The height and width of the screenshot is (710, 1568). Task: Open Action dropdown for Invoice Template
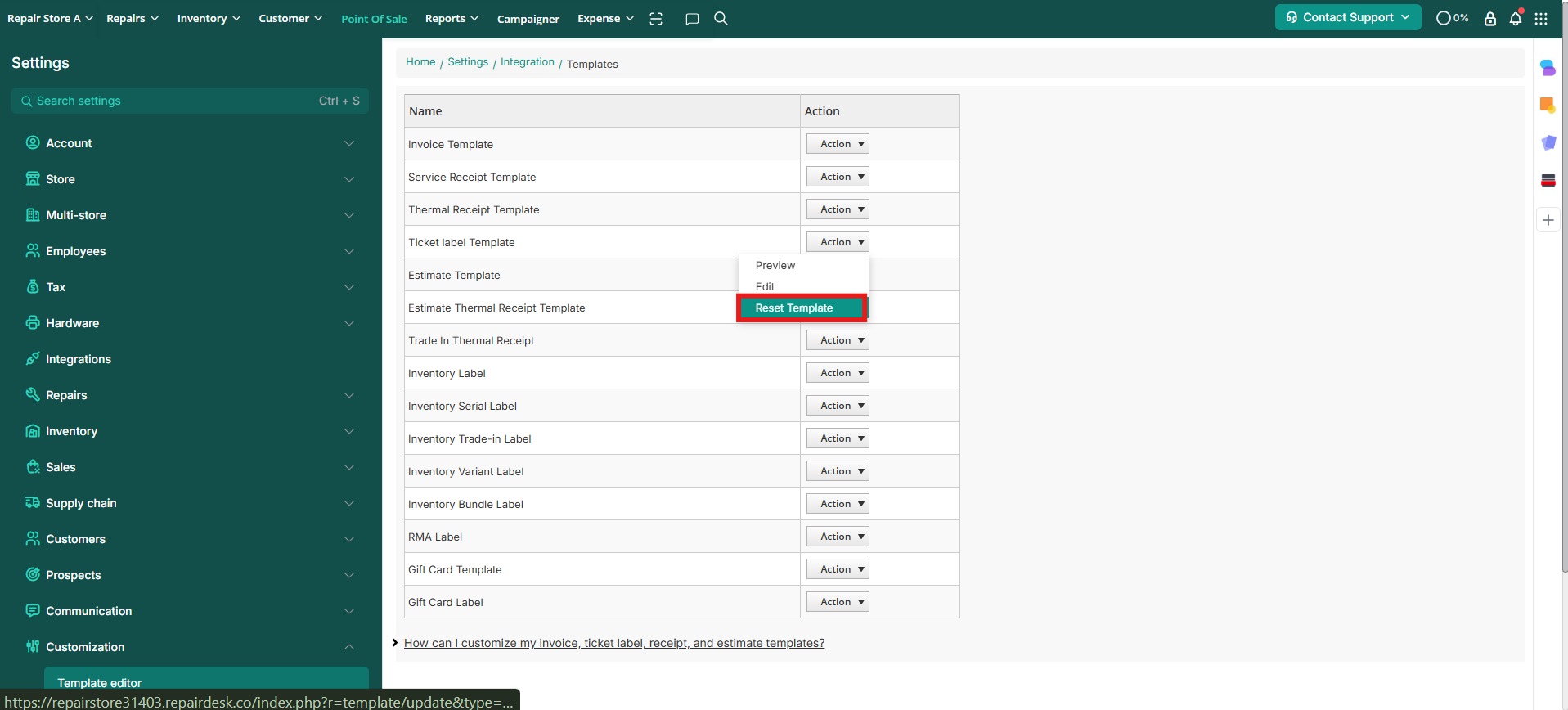[838, 144]
